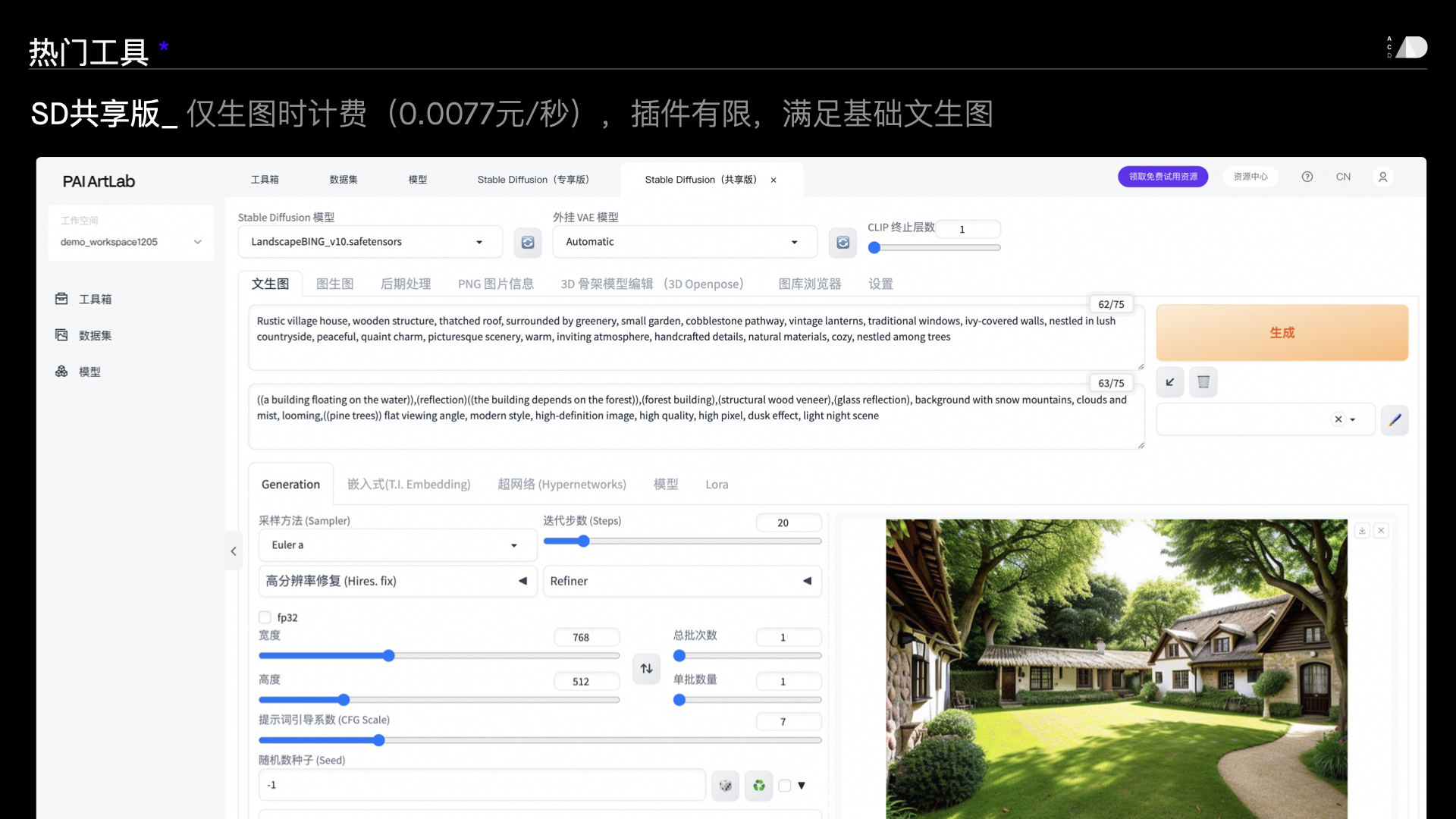Screen dimensions: 1456x819
Task: Switch to the 后期处理 tab
Action: click(x=406, y=284)
